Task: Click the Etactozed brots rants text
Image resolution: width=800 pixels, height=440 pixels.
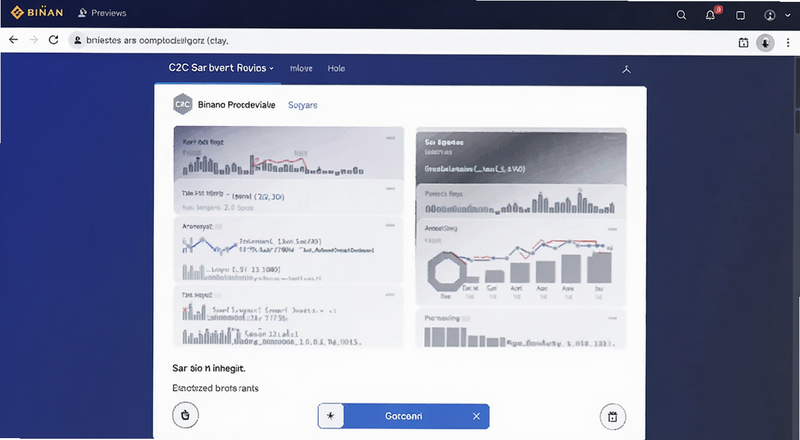Action: click(x=215, y=388)
